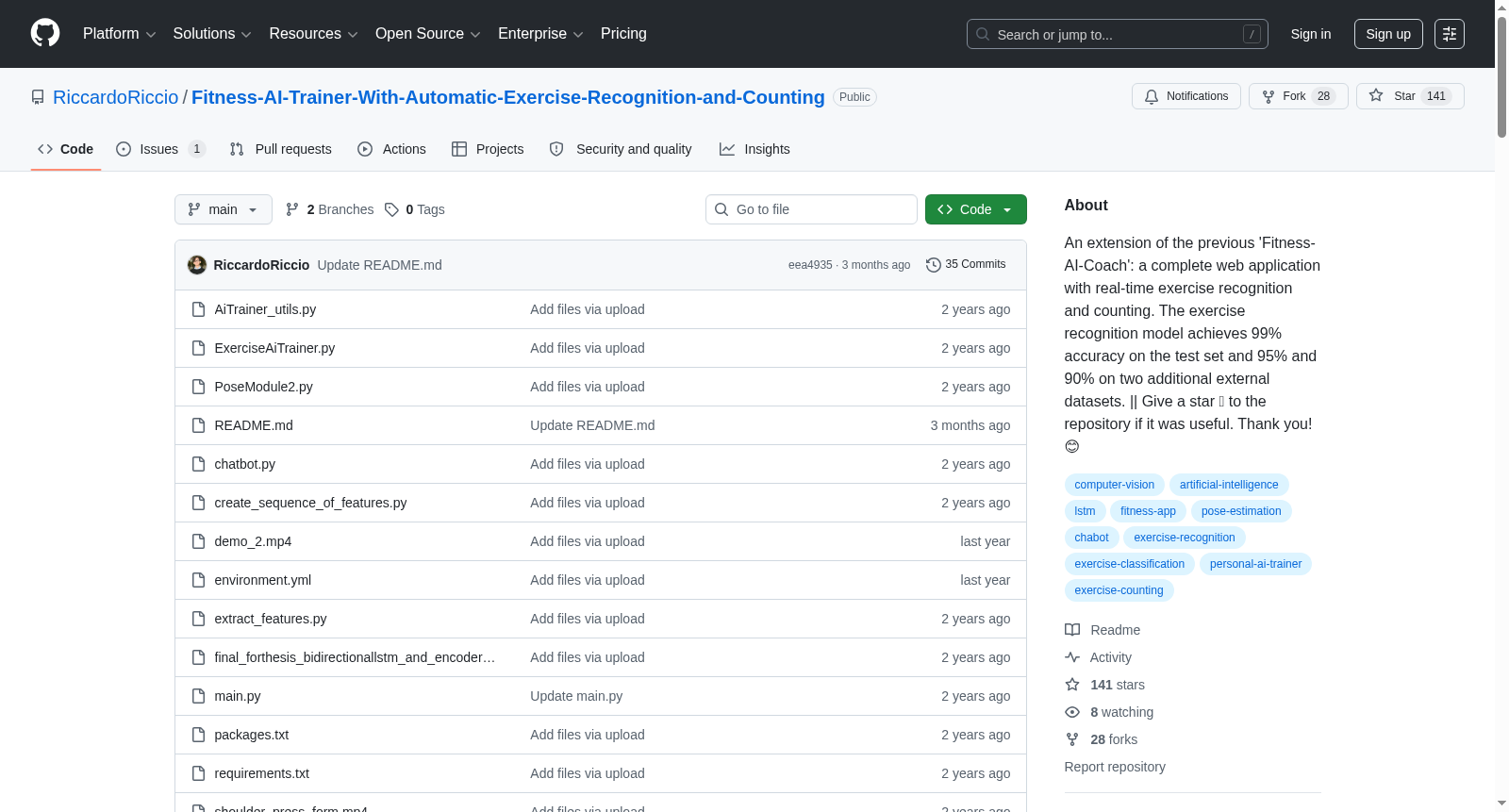The width and height of the screenshot is (1509, 812).
Task: Click the pulse icon next to Activity
Action: (1072, 657)
